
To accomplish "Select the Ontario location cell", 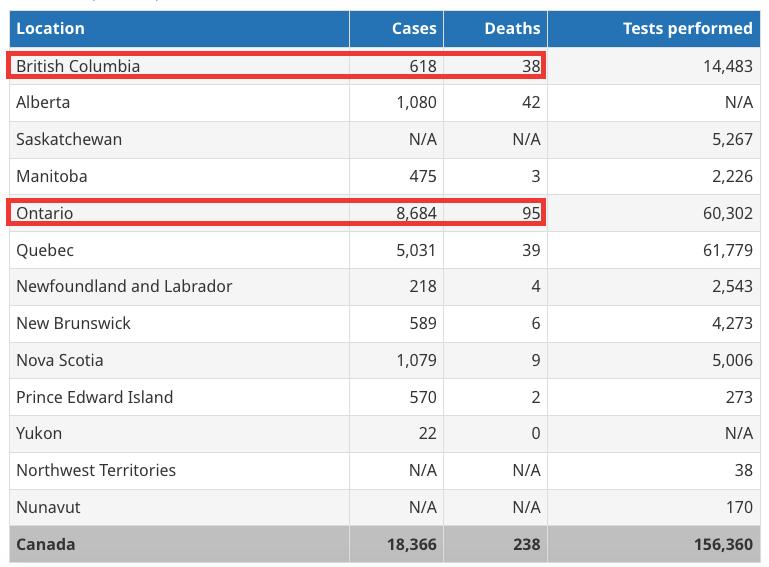I will point(45,213).
